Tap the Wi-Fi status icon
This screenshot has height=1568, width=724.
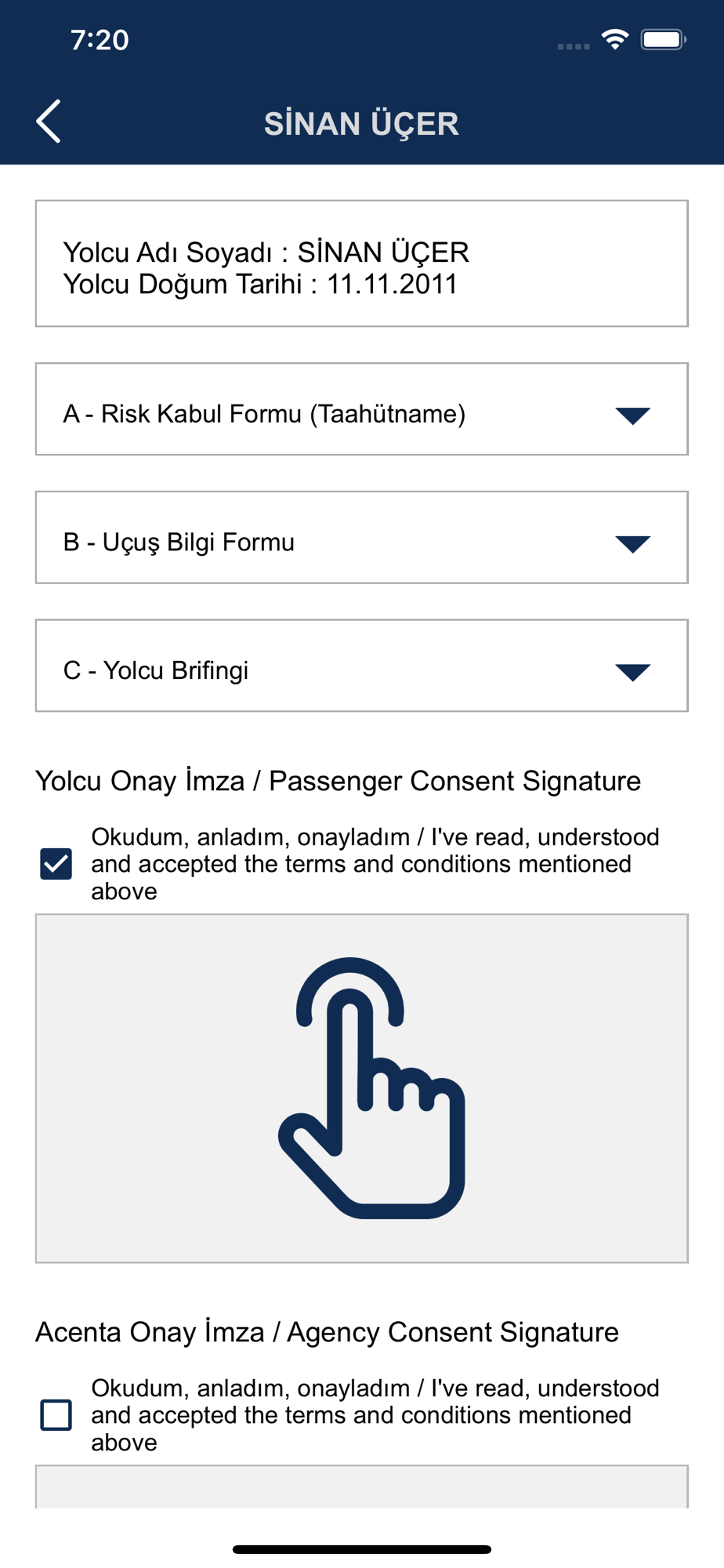coord(615,39)
